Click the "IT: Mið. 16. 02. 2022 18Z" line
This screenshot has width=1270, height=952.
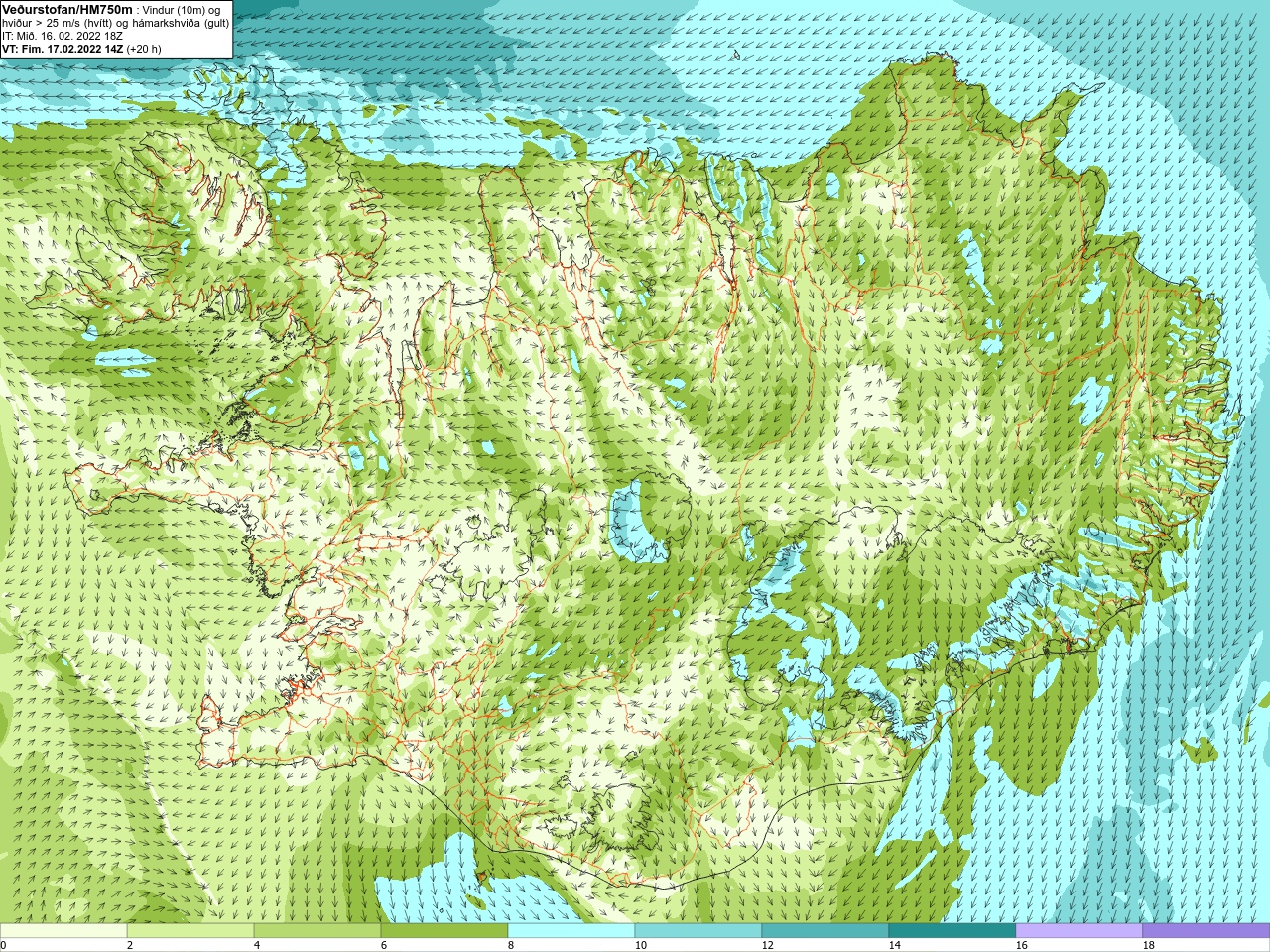click(63, 36)
